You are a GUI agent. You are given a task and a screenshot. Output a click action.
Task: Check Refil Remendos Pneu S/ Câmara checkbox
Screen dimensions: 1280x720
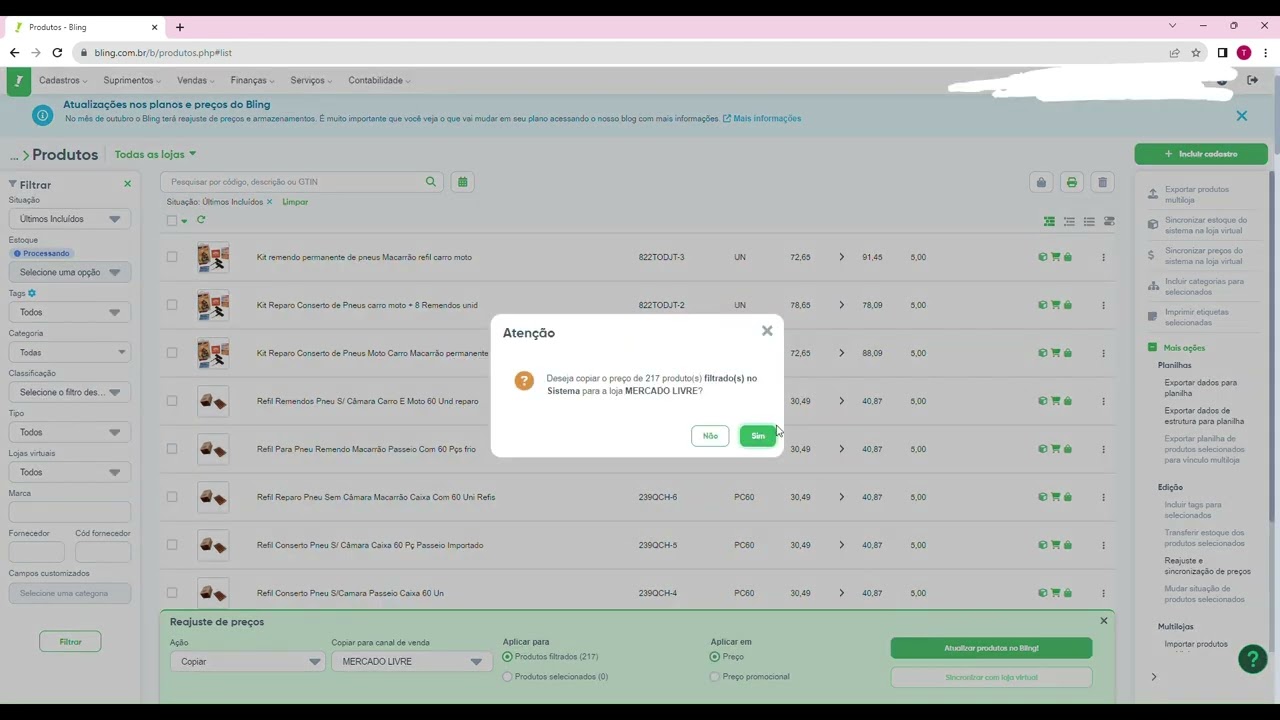pyautogui.click(x=172, y=401)
